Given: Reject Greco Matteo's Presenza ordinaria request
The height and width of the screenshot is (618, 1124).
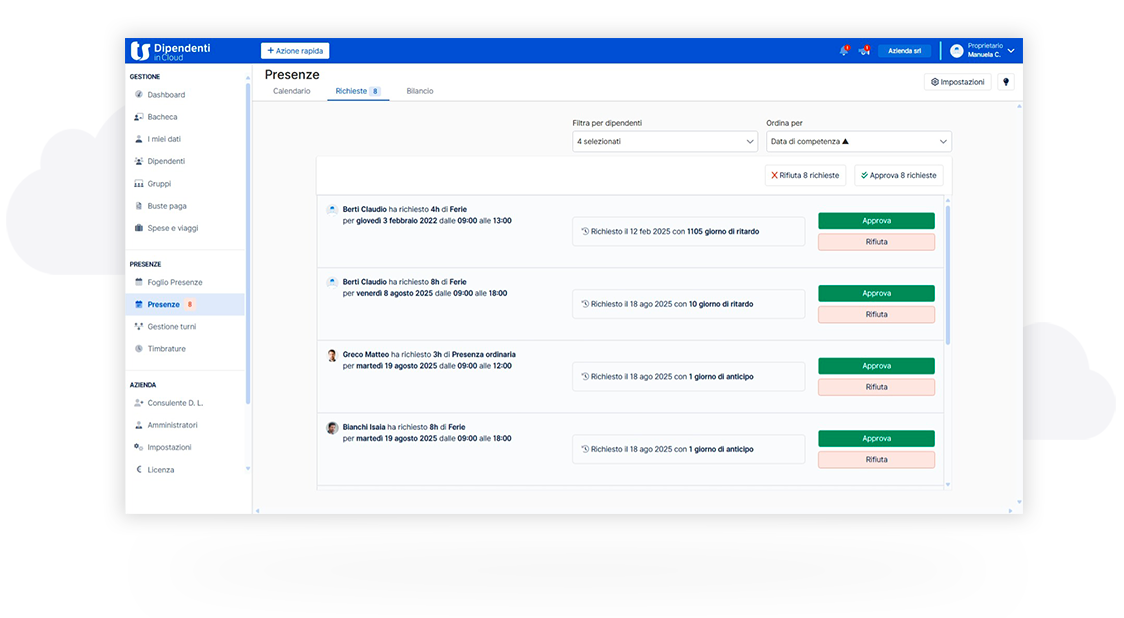Looking at the screenshot, I should coord(876,387).
